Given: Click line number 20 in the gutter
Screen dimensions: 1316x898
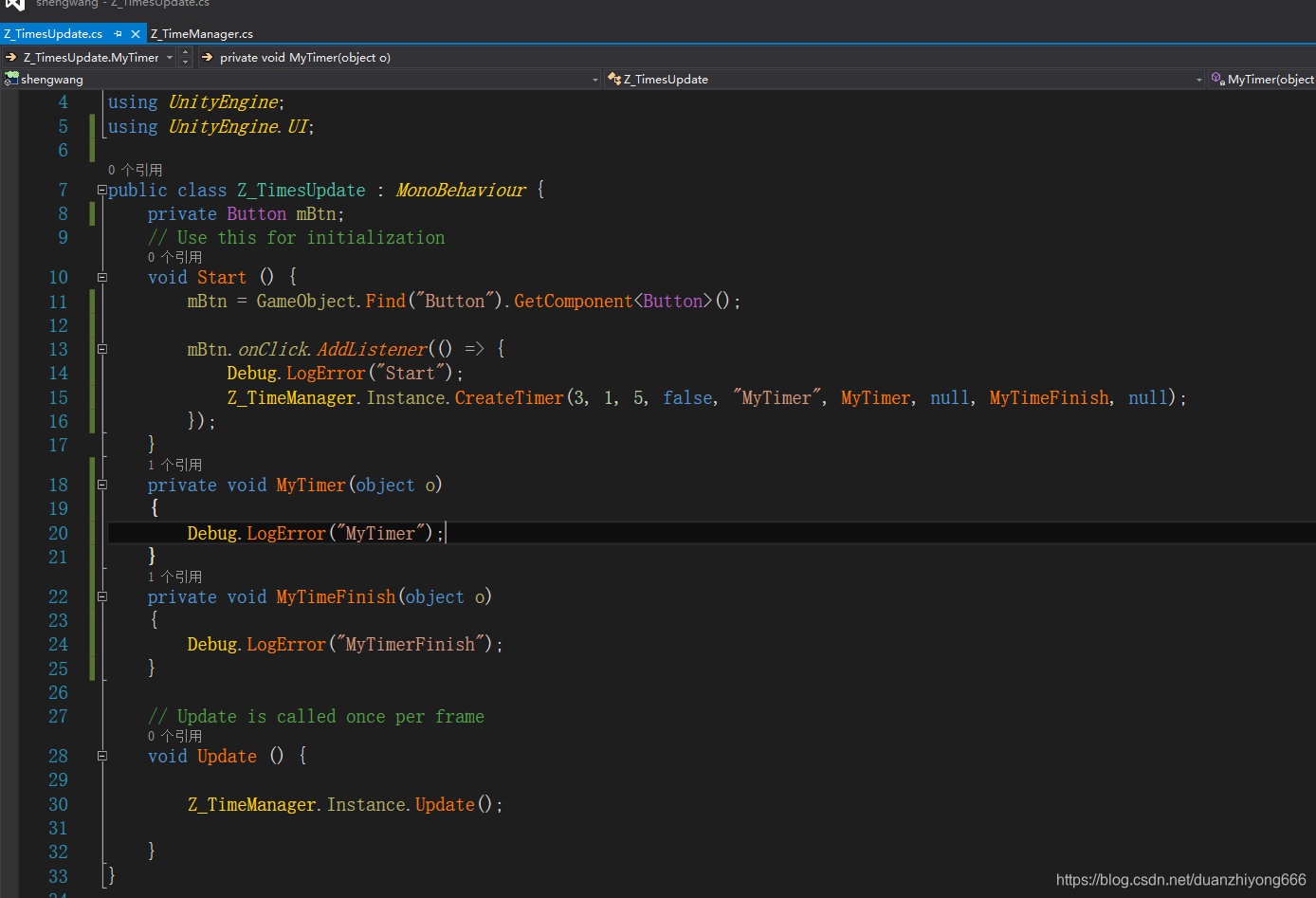Looking at the screenshot, I should (58, 533).
